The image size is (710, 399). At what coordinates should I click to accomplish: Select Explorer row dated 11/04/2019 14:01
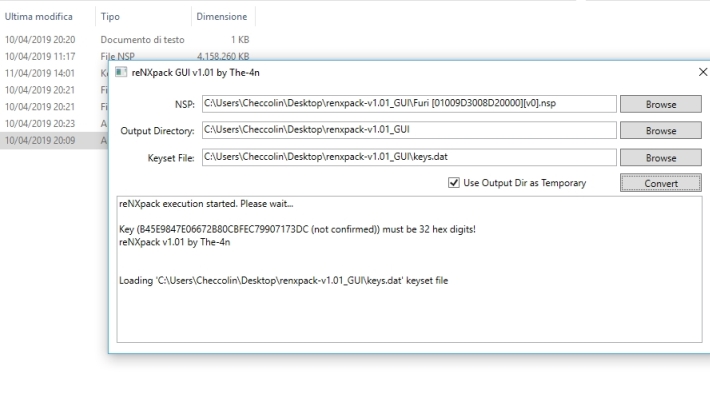(x=54, y=73)
